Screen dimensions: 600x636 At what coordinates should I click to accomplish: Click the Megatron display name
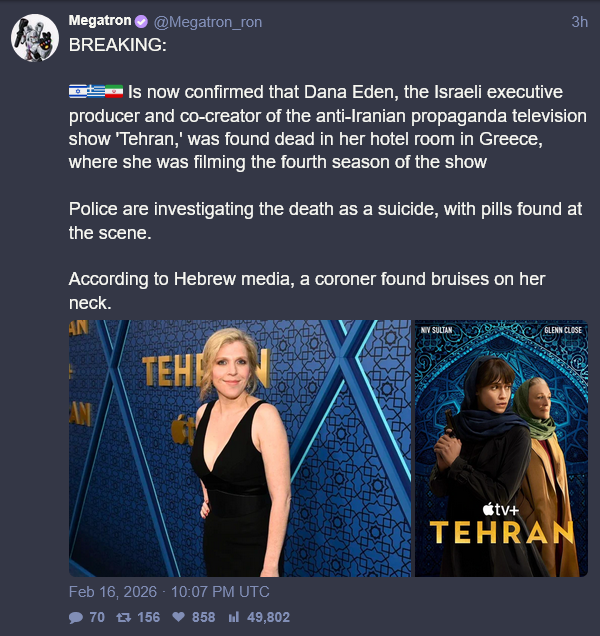(100, 20)
